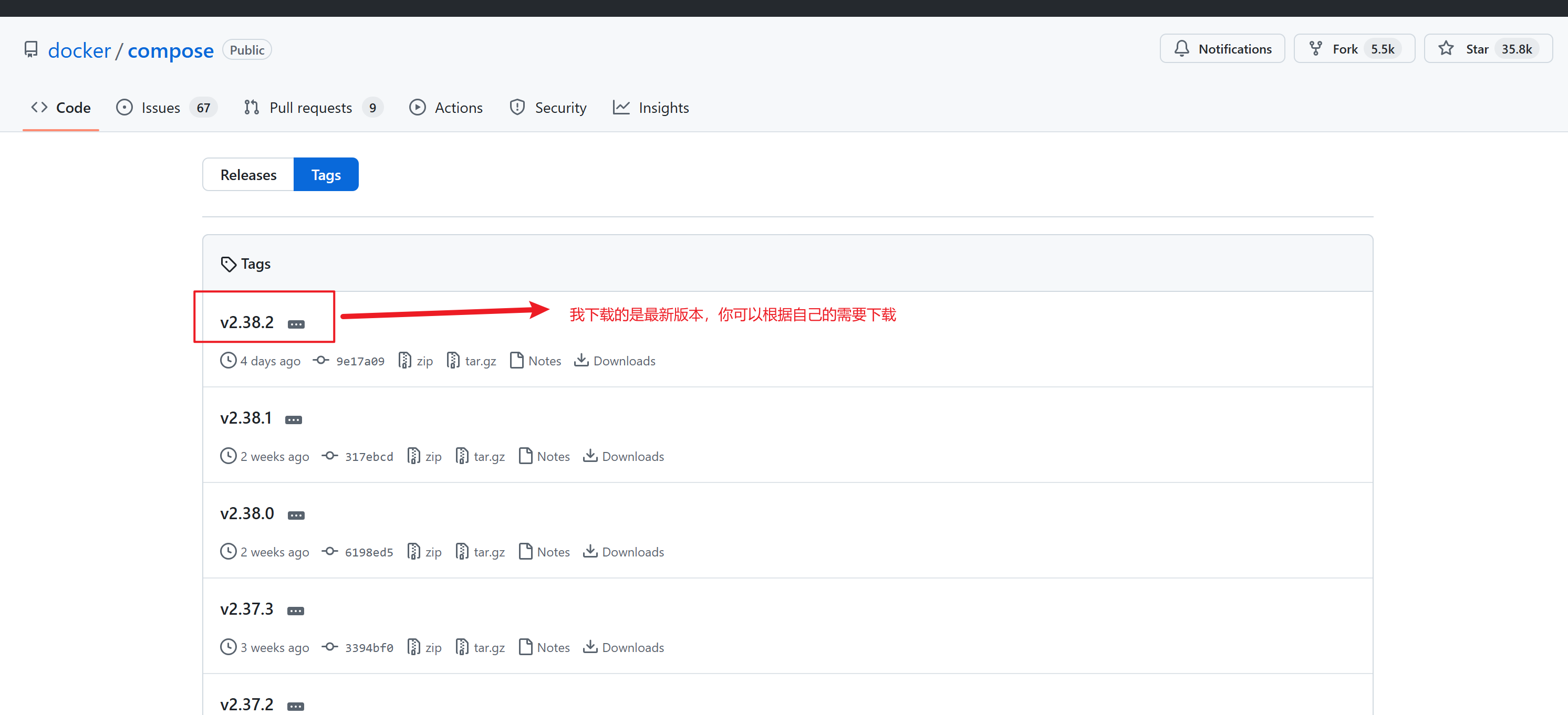Click the Star count 35.8k
Image resolution: width=1568 pixels, height=715 pixels.
tap(1517, 49)
